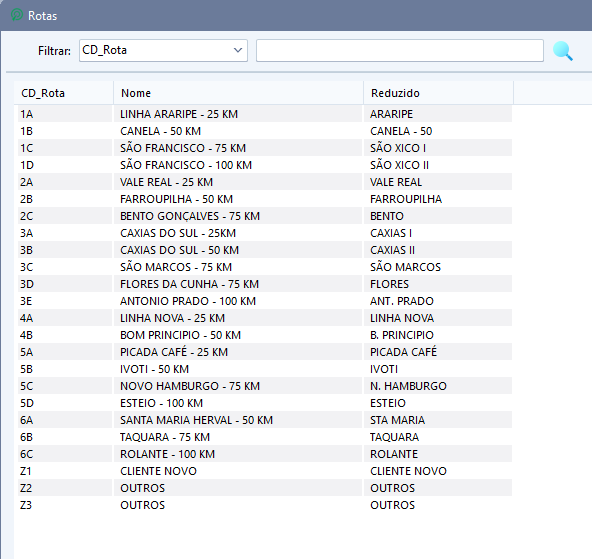592x559 pixels.
Task: Select the Z1 CLIENTE NOVO row
Action: [x=265, y=470]
